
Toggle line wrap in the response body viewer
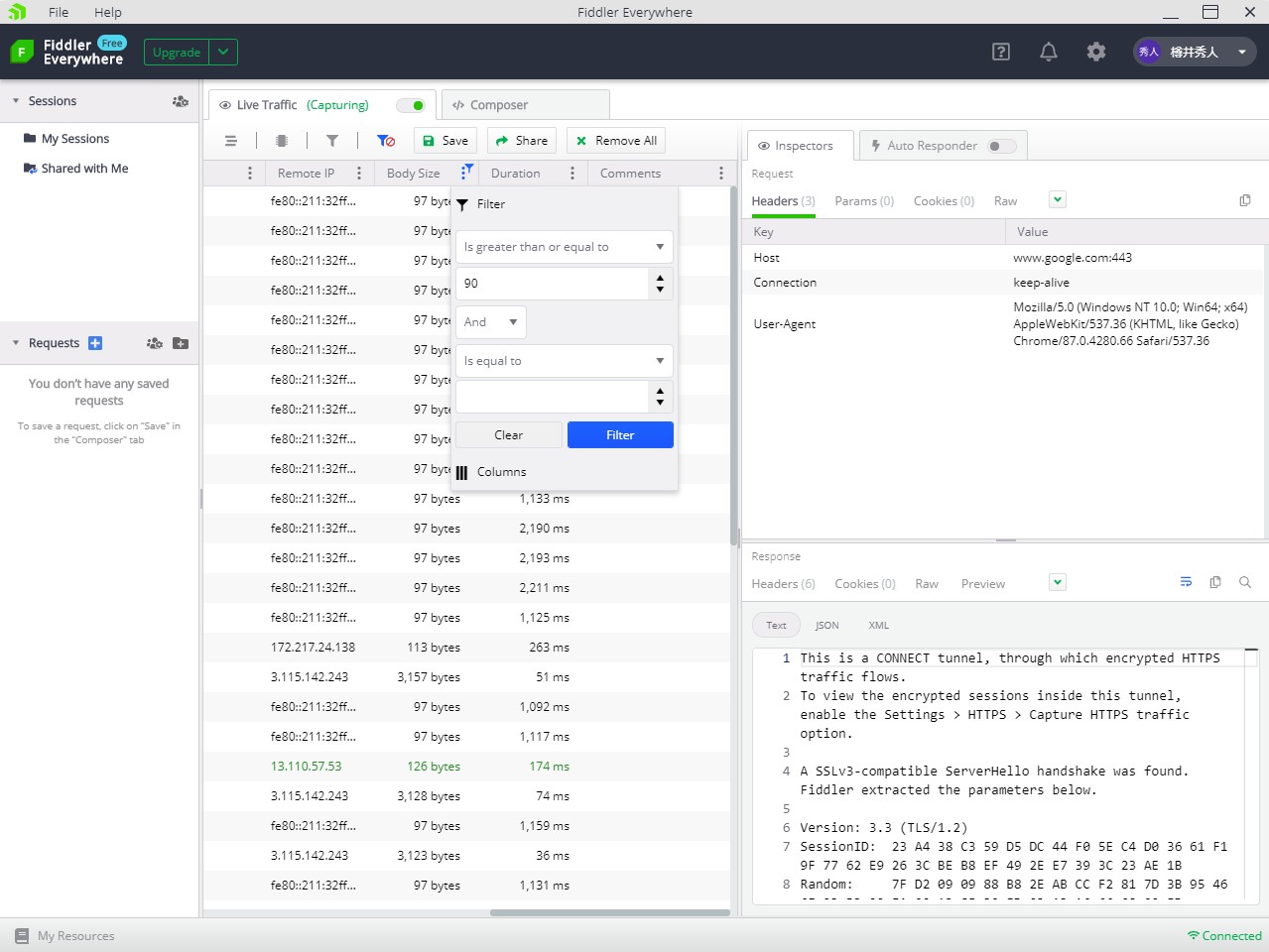pos(1186,582)
